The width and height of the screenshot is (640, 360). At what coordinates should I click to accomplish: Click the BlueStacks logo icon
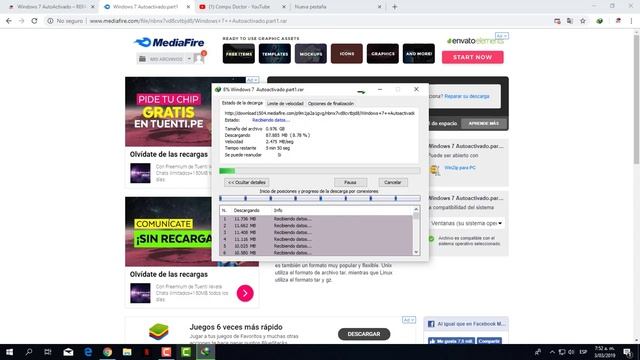[x=158, y=332]
